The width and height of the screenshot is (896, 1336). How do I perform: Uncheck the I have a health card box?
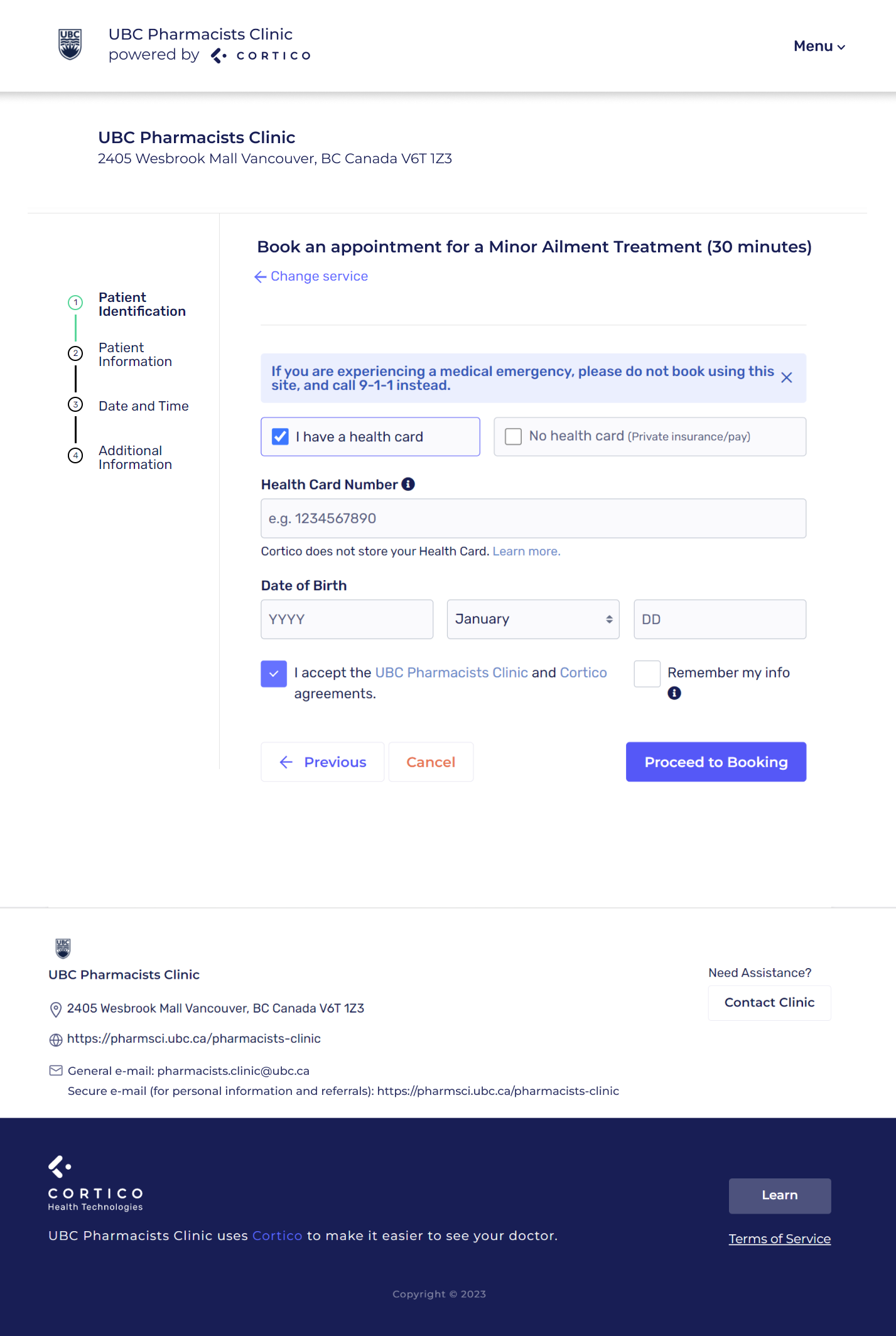coord(280,436)
